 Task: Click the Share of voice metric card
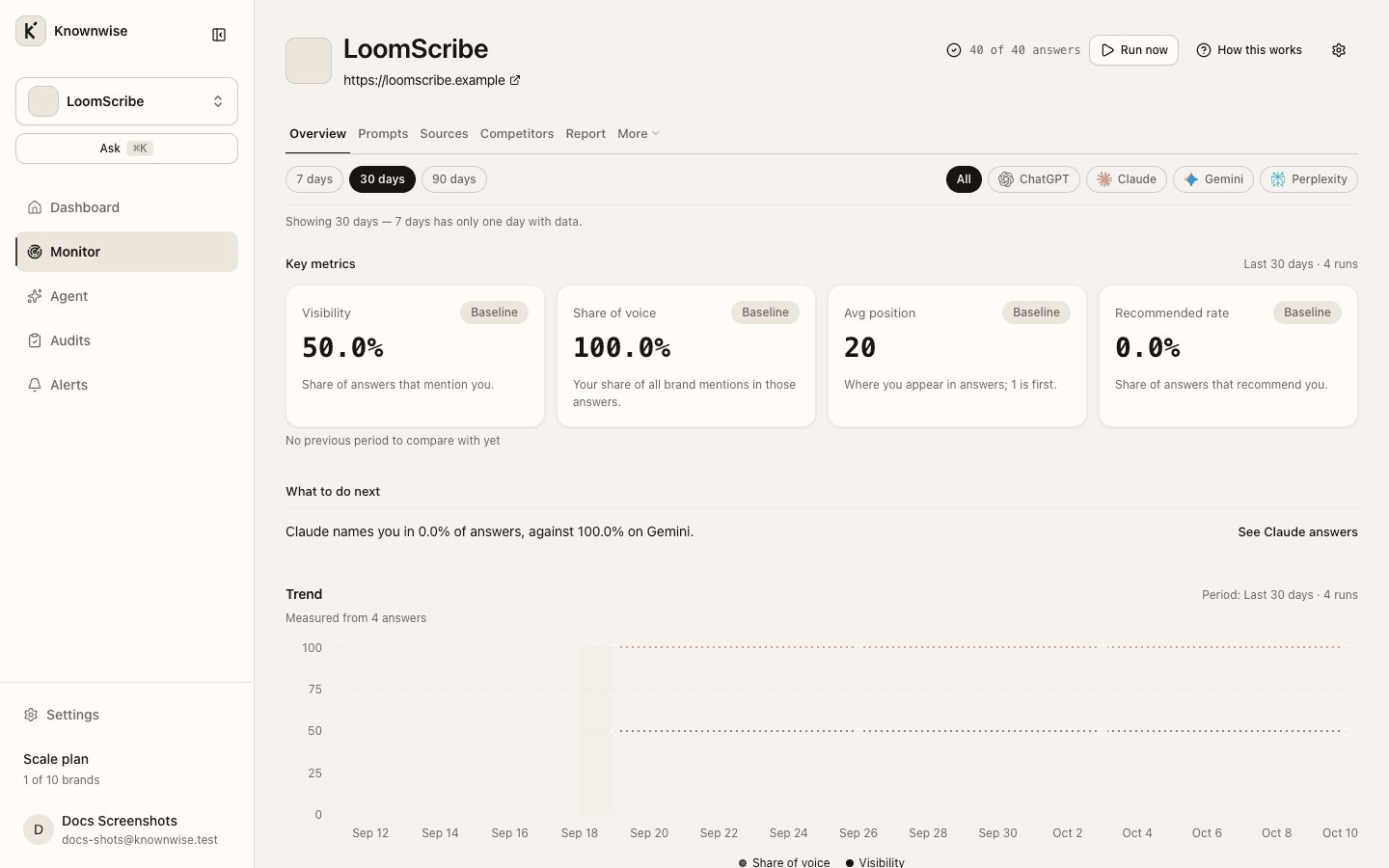pos(686,356)
